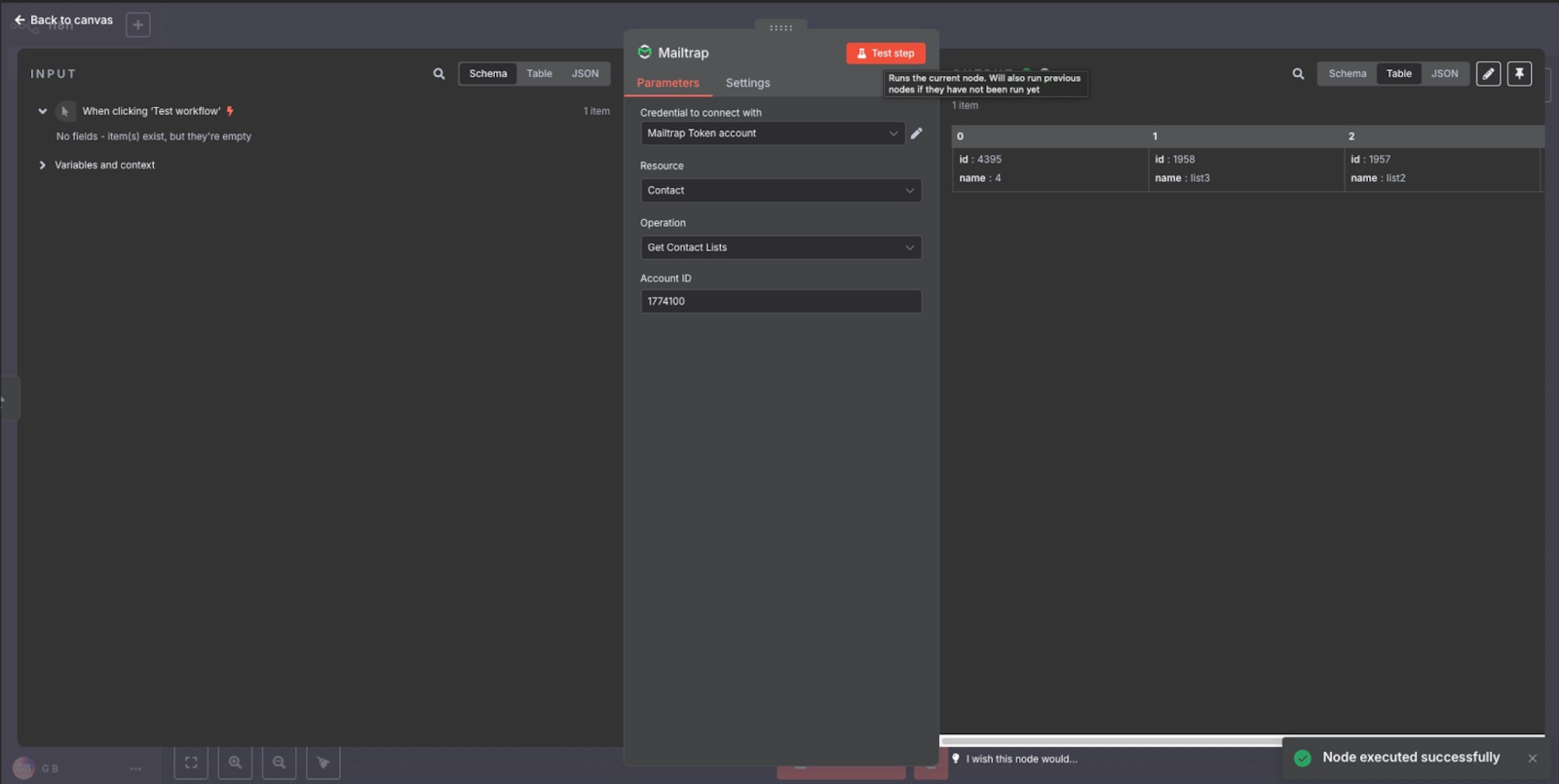This screenshot has height=784, width=1559.
Task: Go back to canvas
Action: pyautogui.click(x=63, y=19)
